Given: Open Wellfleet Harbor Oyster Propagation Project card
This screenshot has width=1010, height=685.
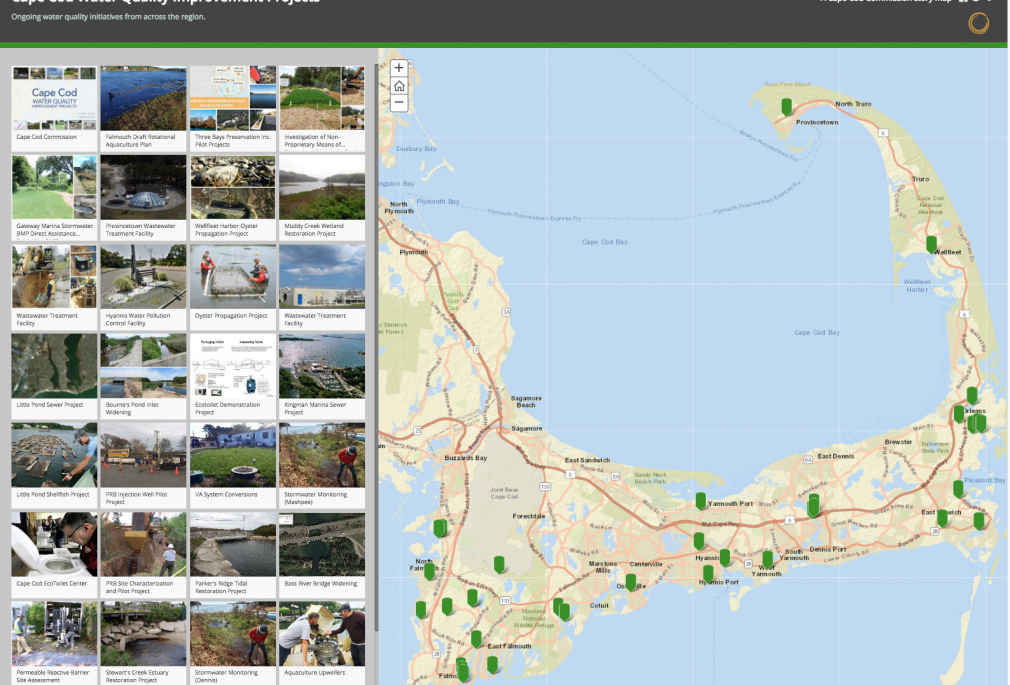Looking at the screenshot, I should tap(233, 197).
